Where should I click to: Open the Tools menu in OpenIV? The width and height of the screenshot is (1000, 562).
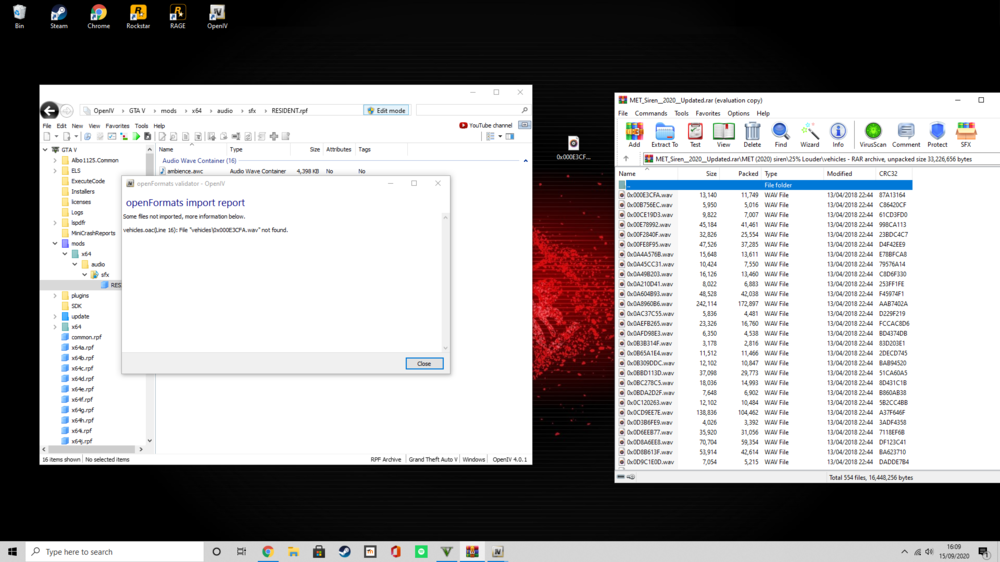(141, 126)
